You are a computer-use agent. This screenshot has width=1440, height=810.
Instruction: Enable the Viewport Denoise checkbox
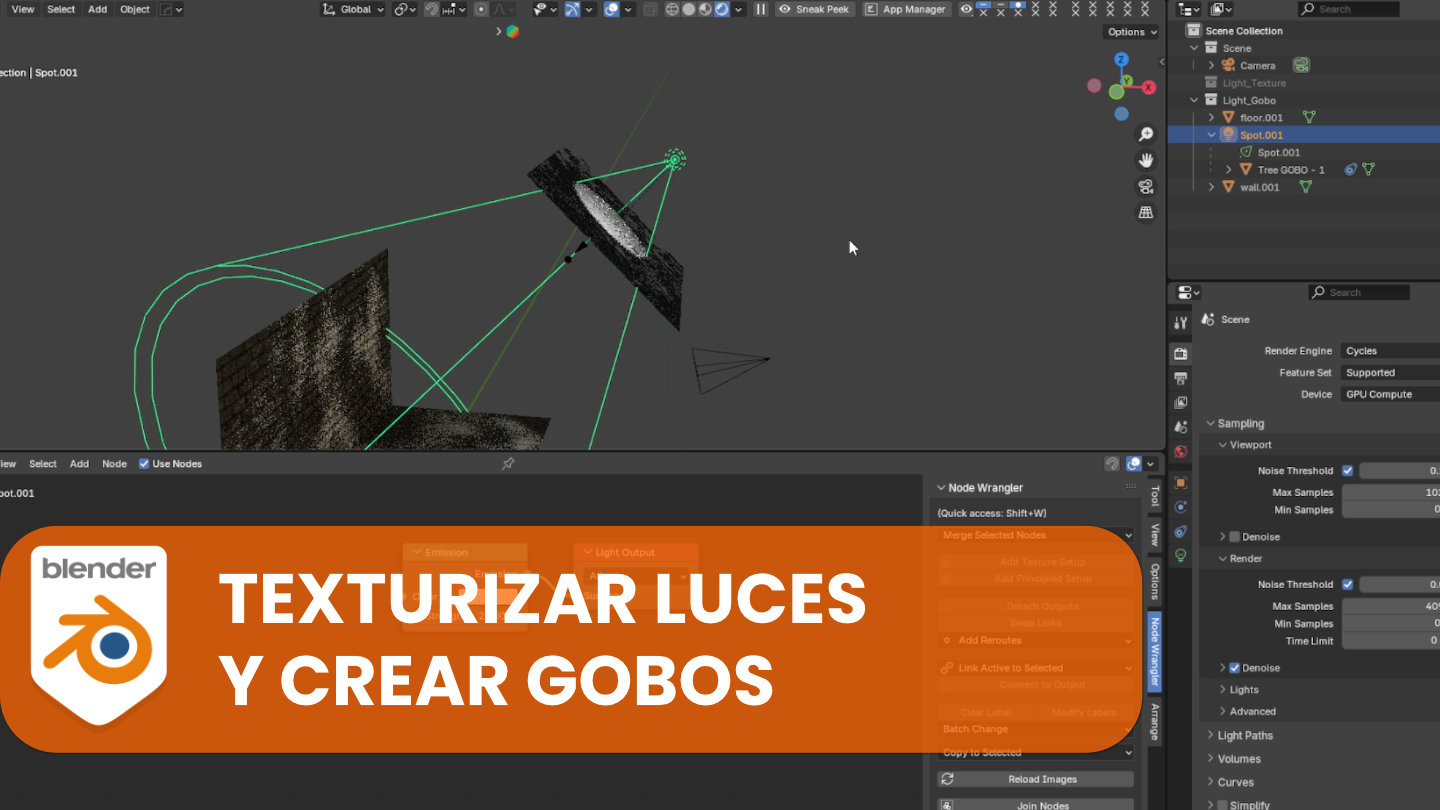[1234, 537]
